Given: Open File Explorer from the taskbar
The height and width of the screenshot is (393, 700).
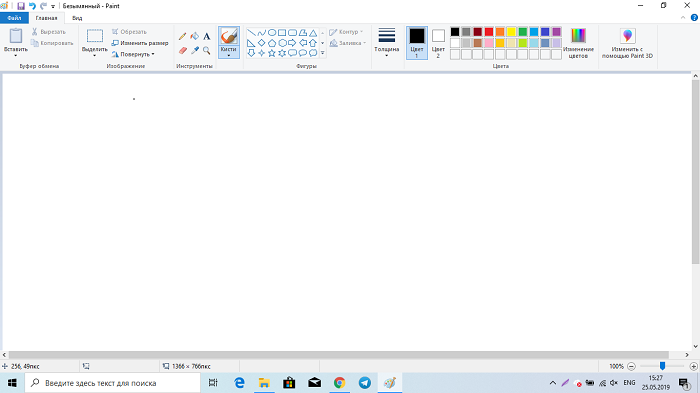Looking at the screenshot, I should (264, 383).
